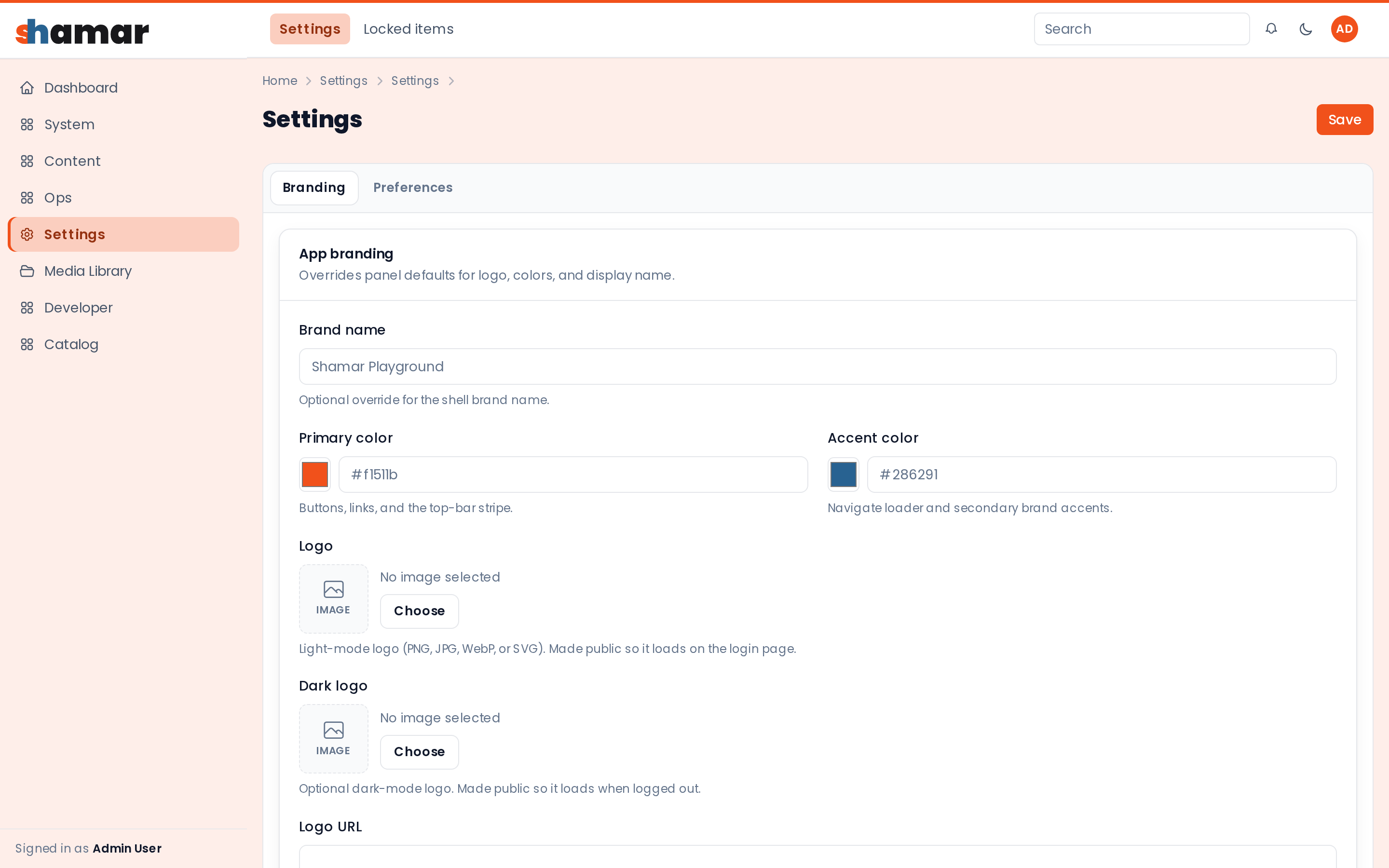Screen dimensions: 1389x868
Task: Click the Ops grid icon
Action: (x=27, y=198)
